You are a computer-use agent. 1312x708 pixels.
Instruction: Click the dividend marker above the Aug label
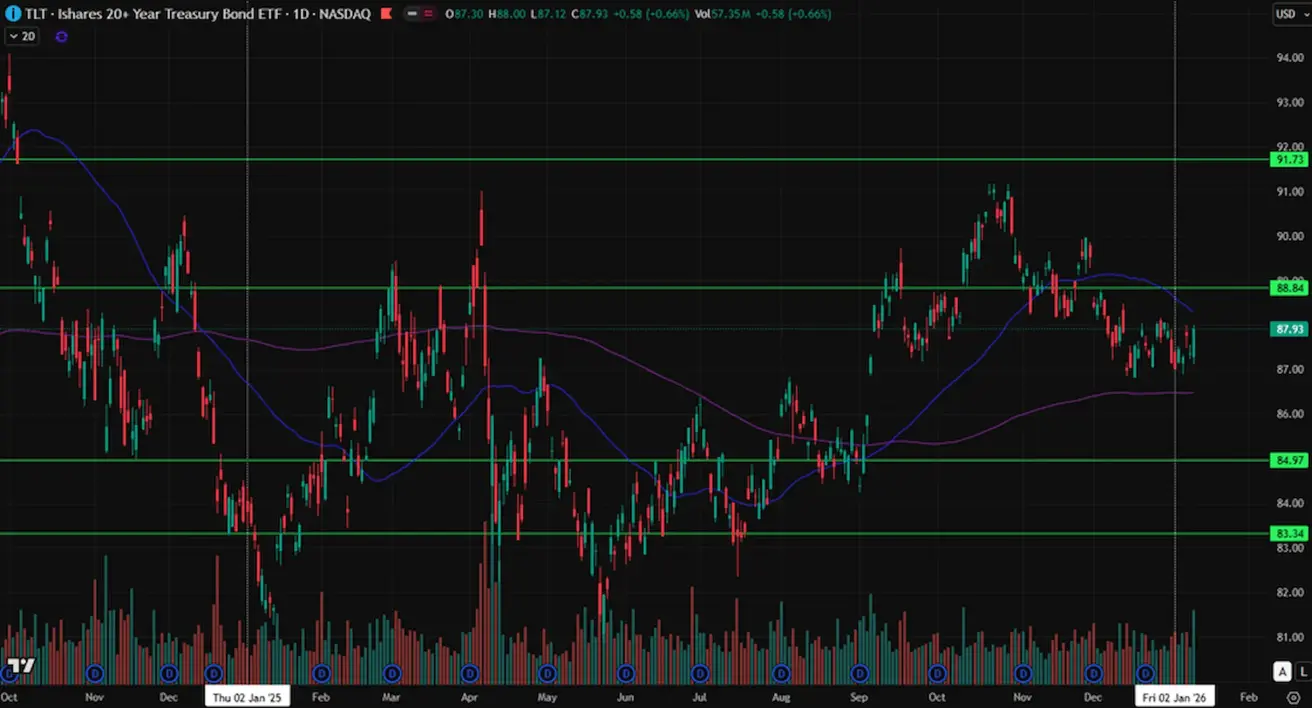click(780, 673)
